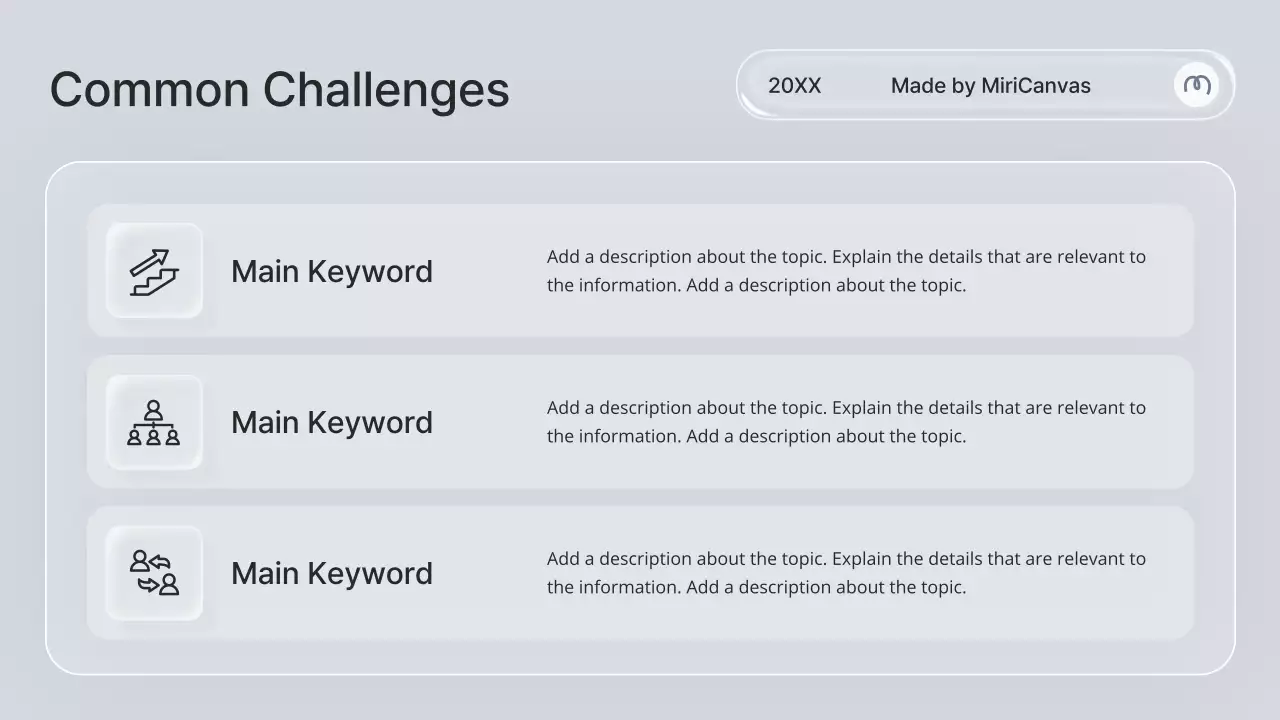Select the "Made by MiriCanvas" text
The width and height of the screenshot is (1280, 720).
[x=990, y=86]
